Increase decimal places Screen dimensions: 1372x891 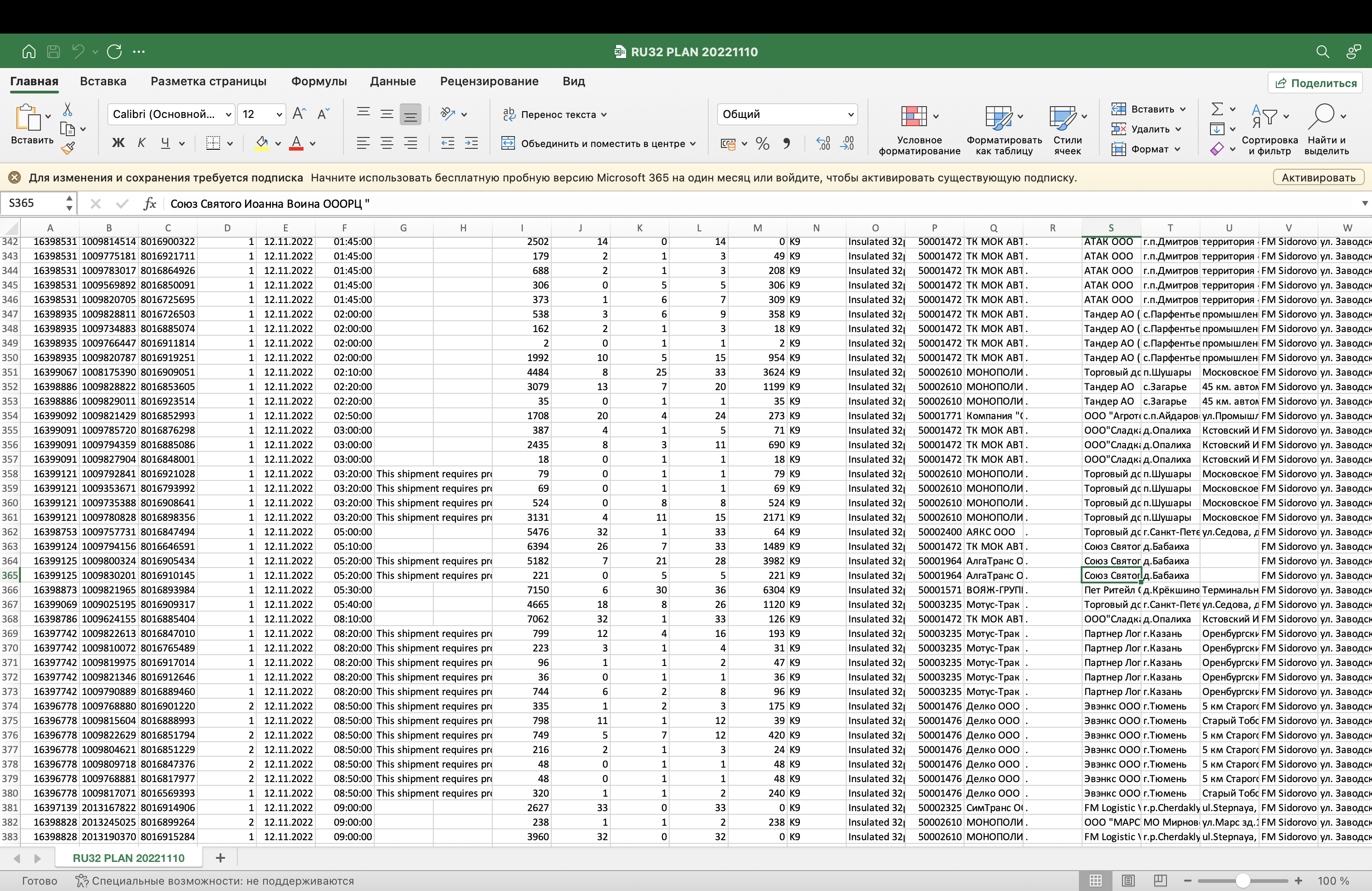(x=824, y=143)
